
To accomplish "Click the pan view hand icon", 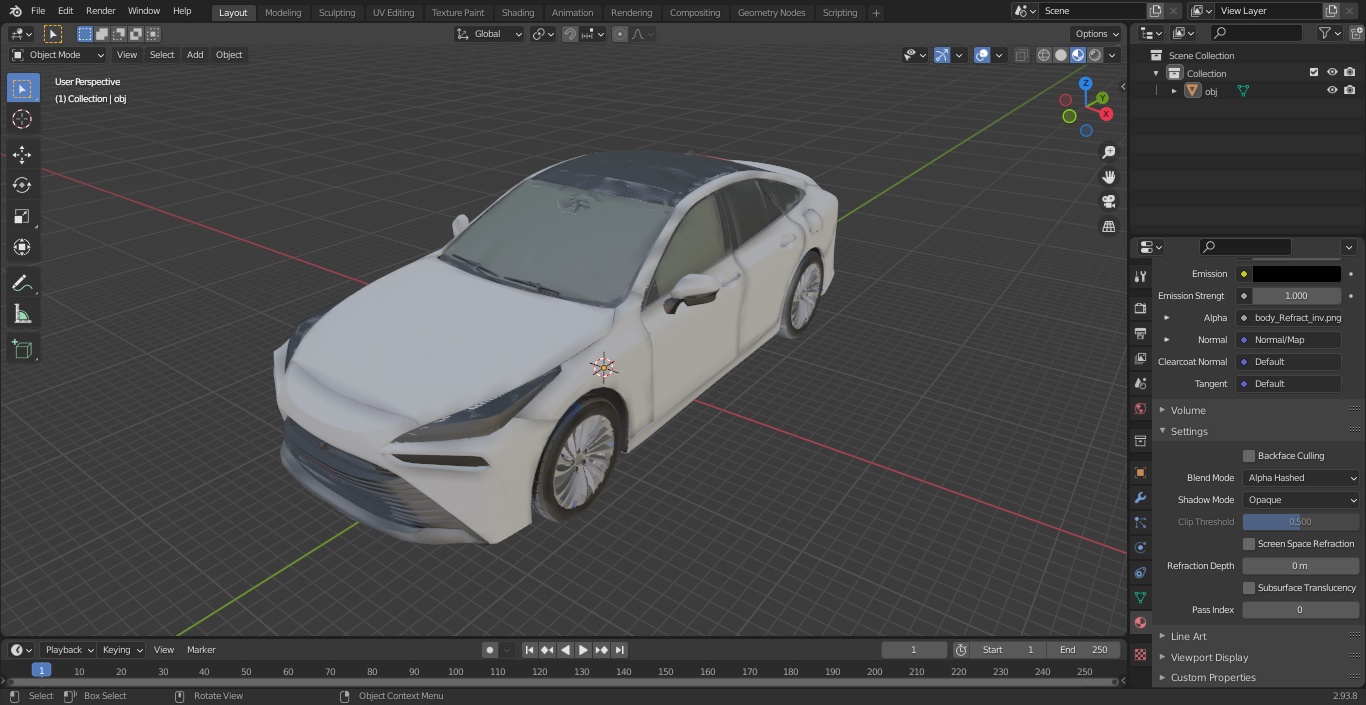I will click(1108, 177).
